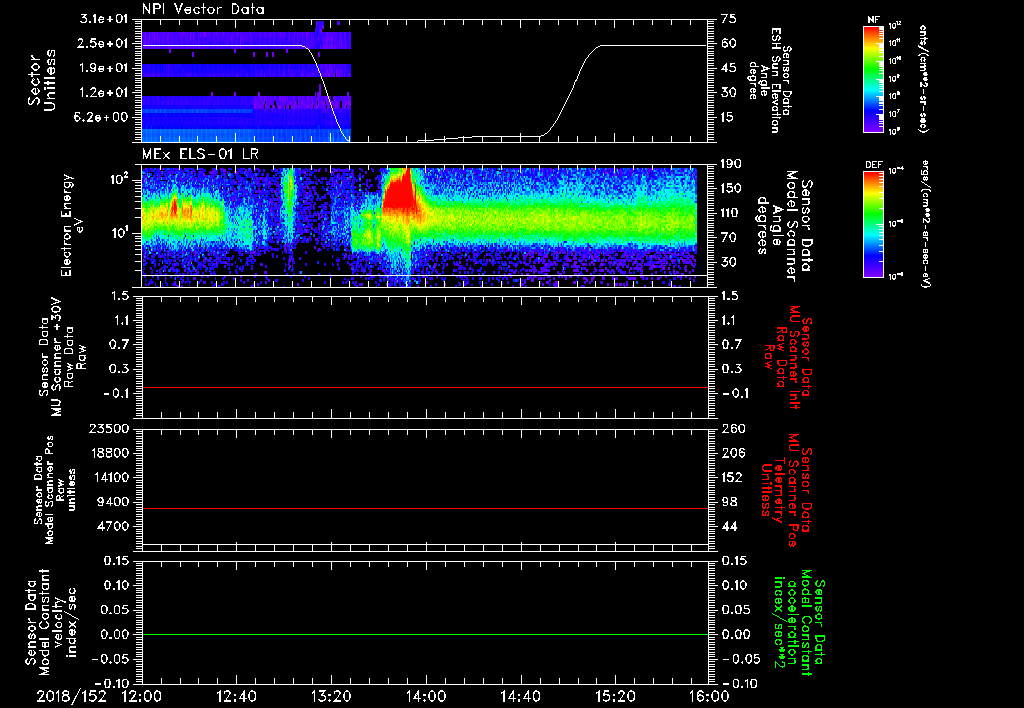1024x708 pixels.
Task: Click the "2.5e+01" sector tick label
Action: point(104,43)
